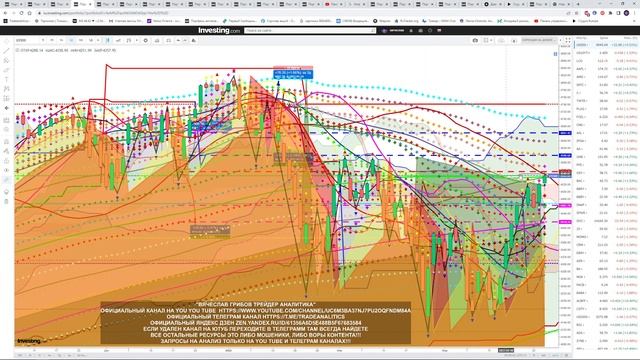Click the redo arrow in chart toolbar

(x=185, y=40)
